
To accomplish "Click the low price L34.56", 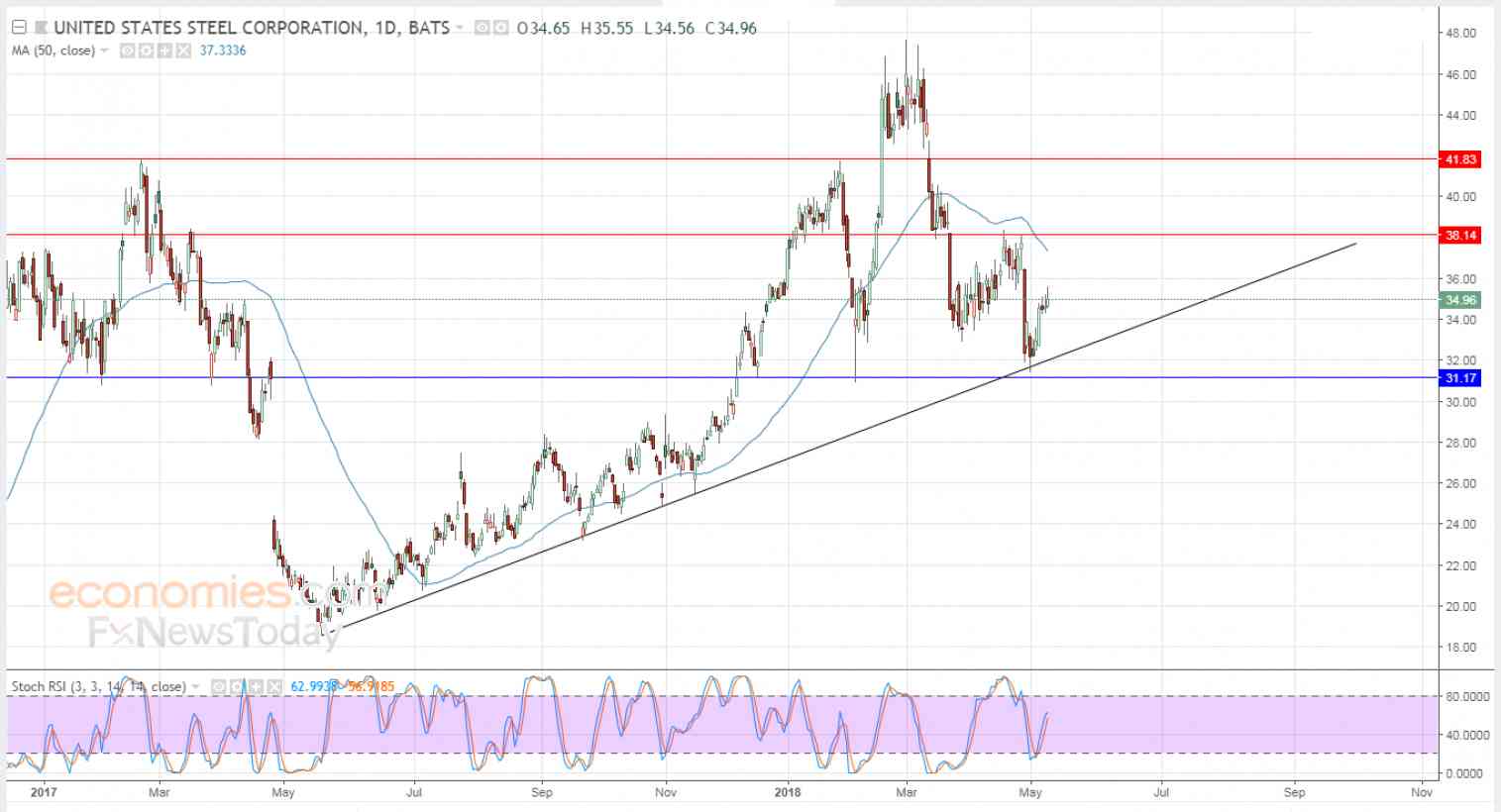I will pos(670,28).
